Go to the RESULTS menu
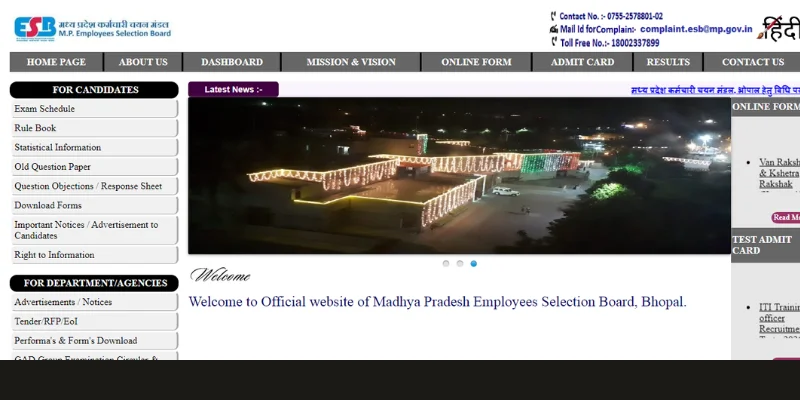The height and width of the screenshot is (400, 800). [668, 62]
